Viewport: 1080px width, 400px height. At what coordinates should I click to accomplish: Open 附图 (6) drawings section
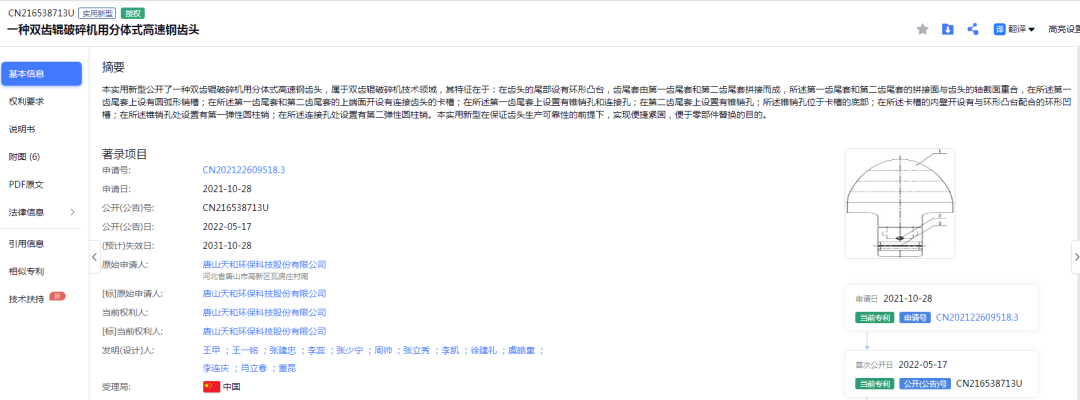click(24, 157)
